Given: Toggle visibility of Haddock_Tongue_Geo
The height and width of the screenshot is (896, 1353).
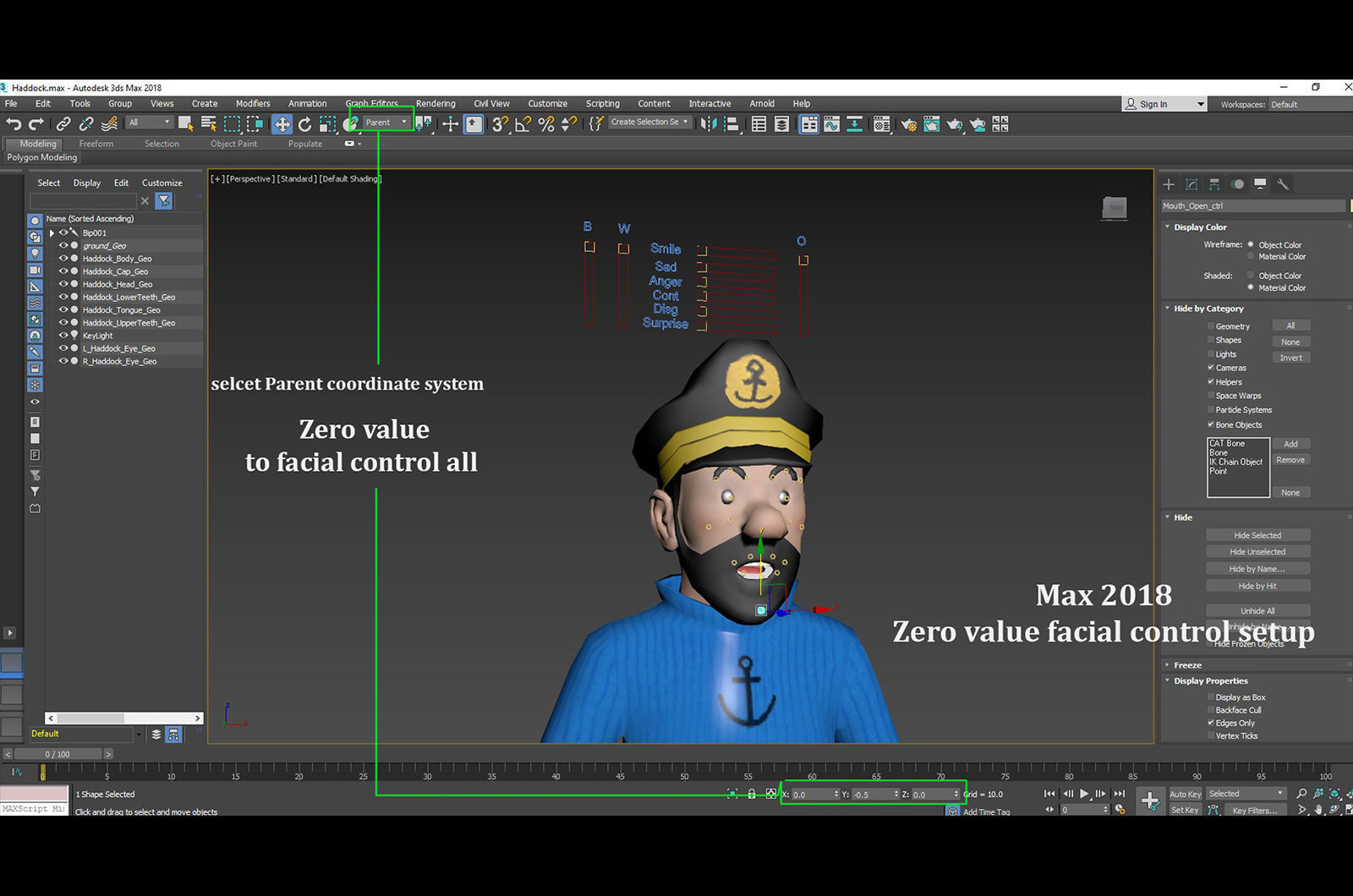Looking at the screenshot, I should click(x=63, y=310).
